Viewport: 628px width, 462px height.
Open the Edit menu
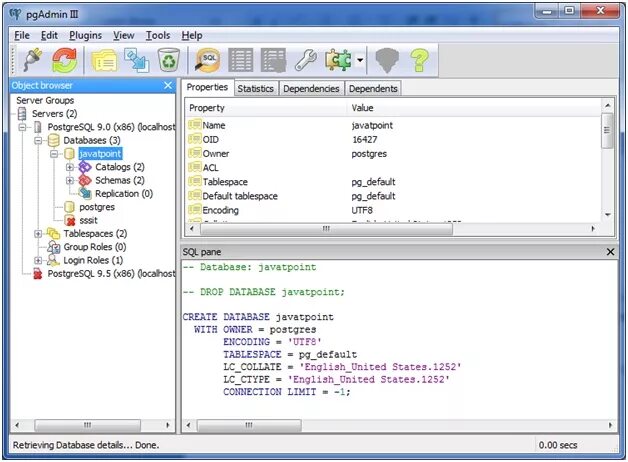tap(49, 36)
